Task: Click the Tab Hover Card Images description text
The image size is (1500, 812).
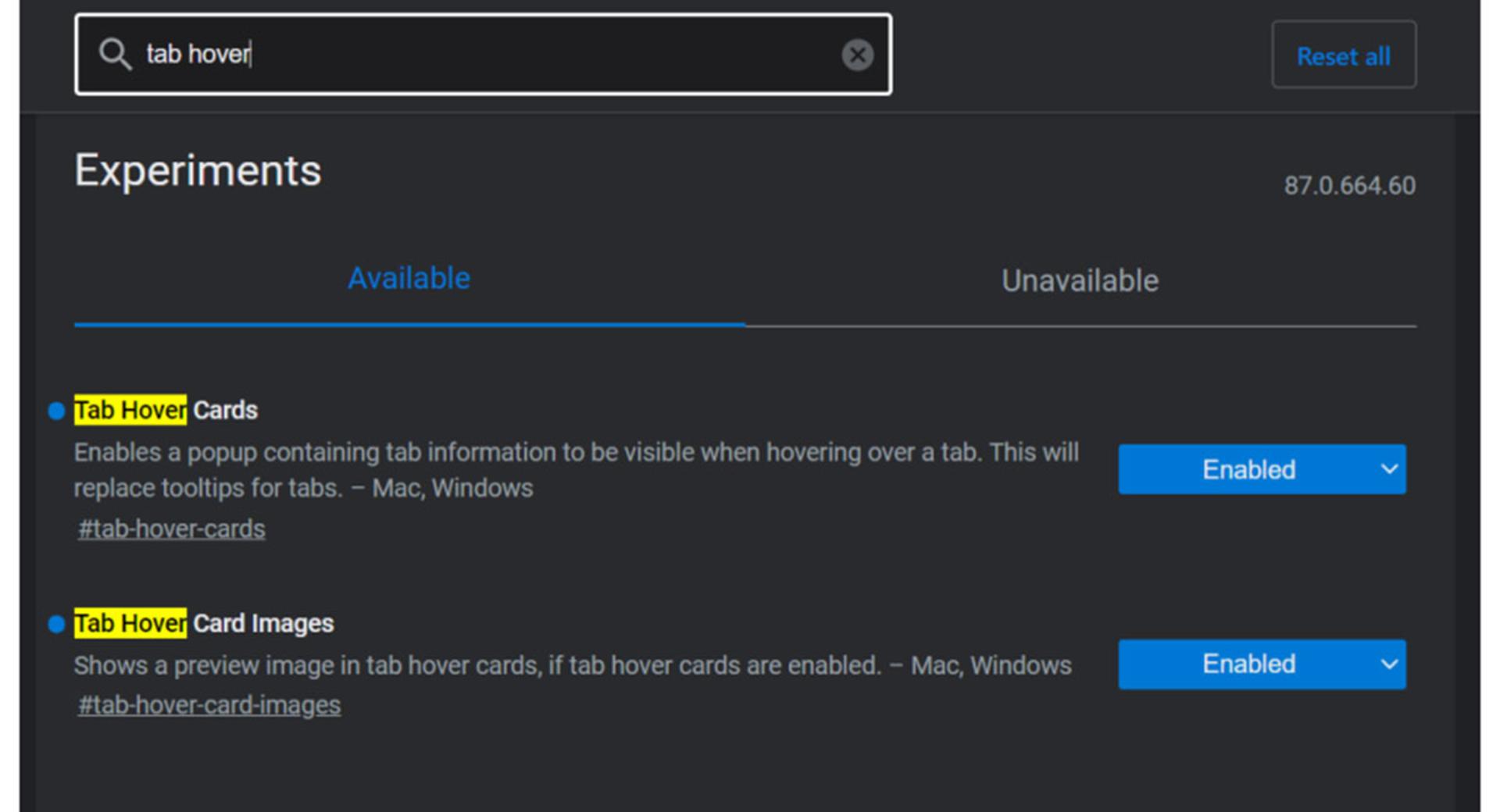Action: 573,665
